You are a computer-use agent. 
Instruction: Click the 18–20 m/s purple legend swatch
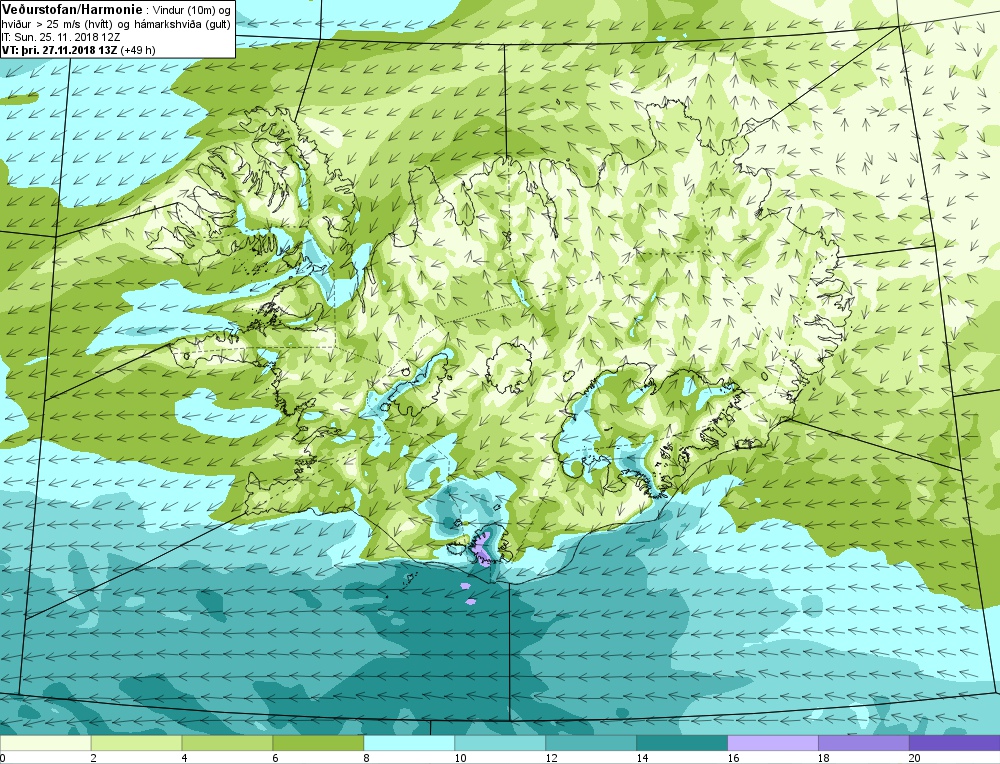tap(864, 743)
